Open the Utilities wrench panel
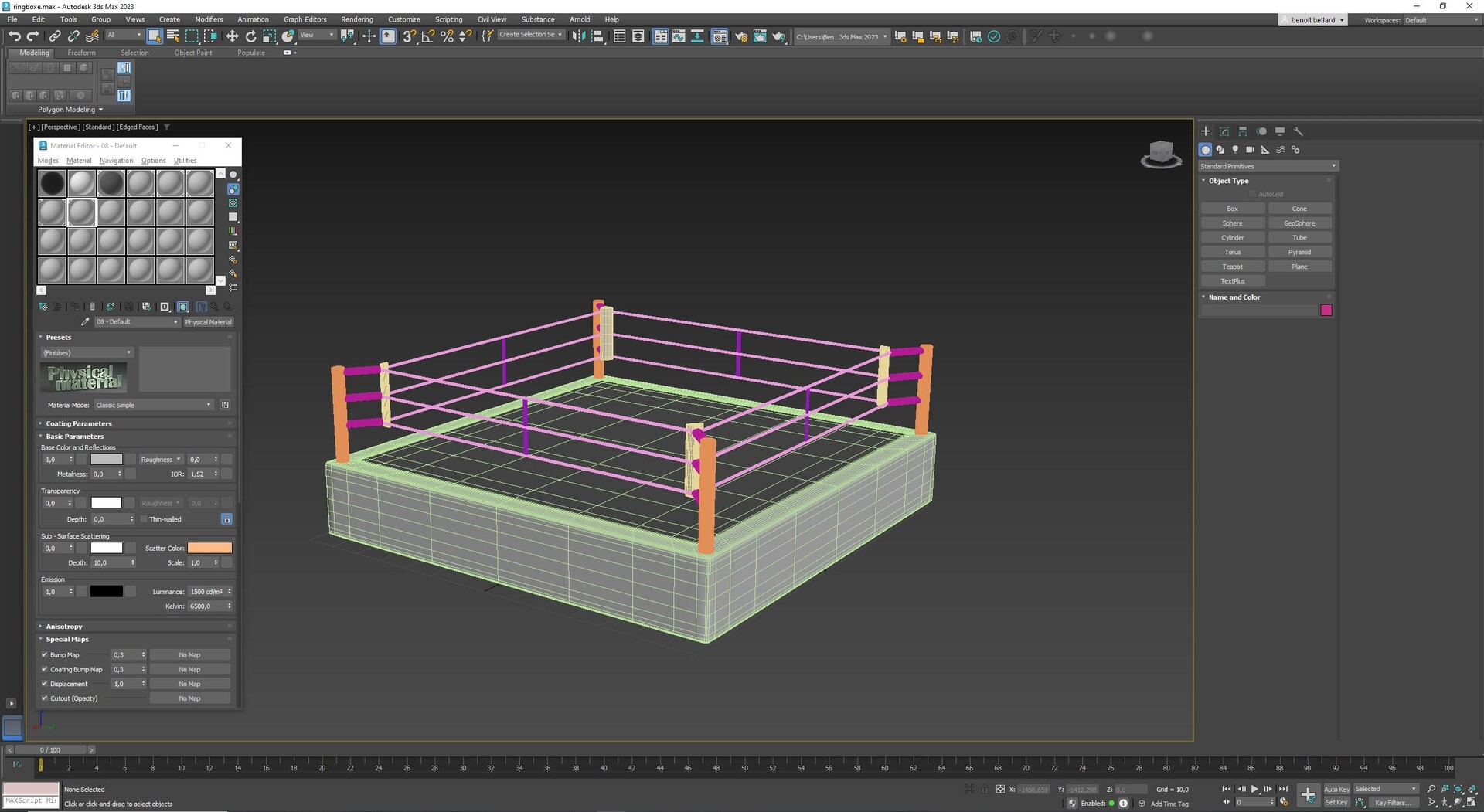The height and width of the screenshot is (812, 1484). [1298, 131]
